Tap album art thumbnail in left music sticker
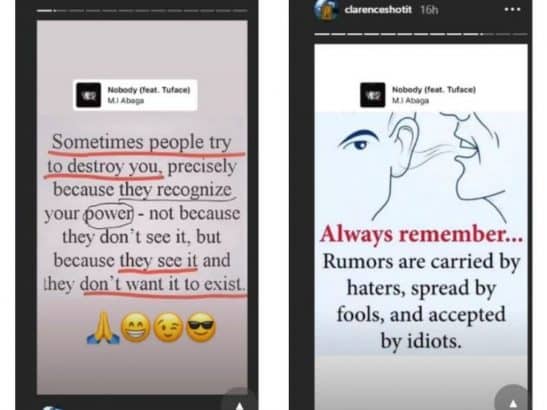547x410 pixels. click(x=89, y=95)
